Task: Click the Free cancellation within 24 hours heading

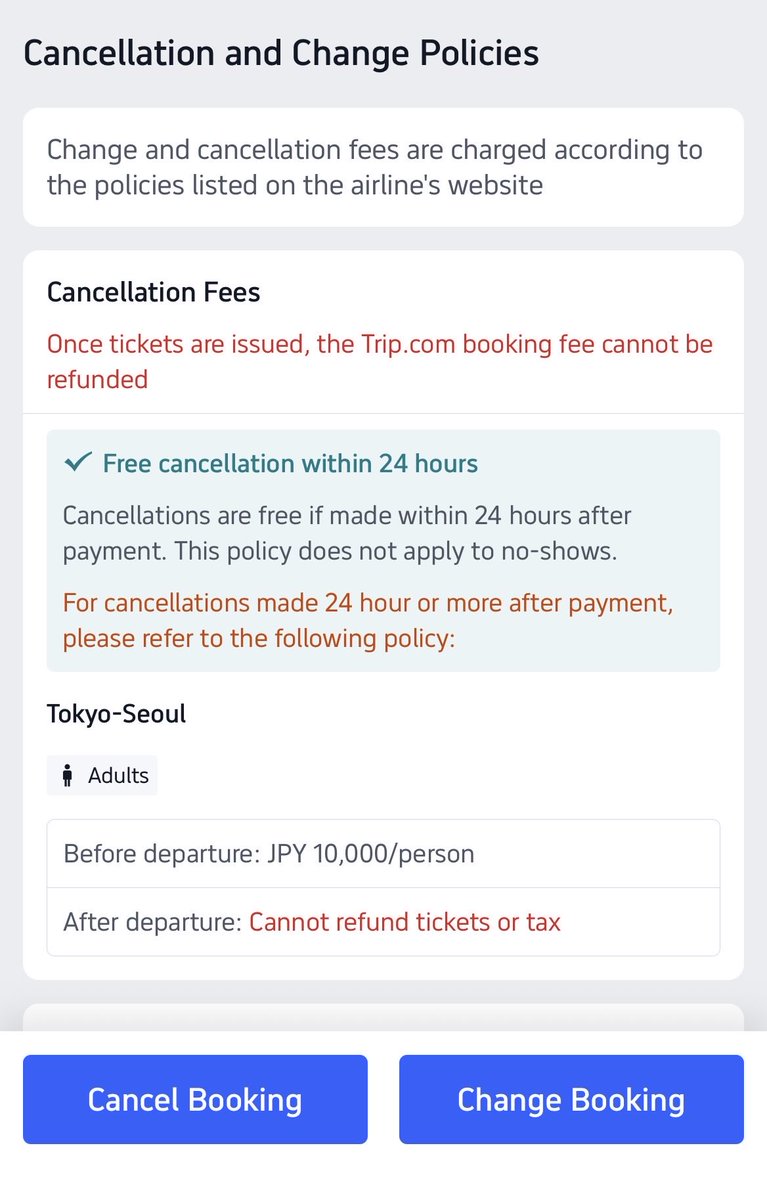Action: (x=290, y=464)
